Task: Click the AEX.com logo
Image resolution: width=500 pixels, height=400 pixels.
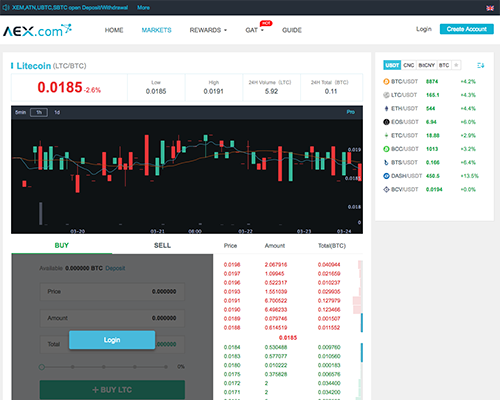Action: click(37, 30)
